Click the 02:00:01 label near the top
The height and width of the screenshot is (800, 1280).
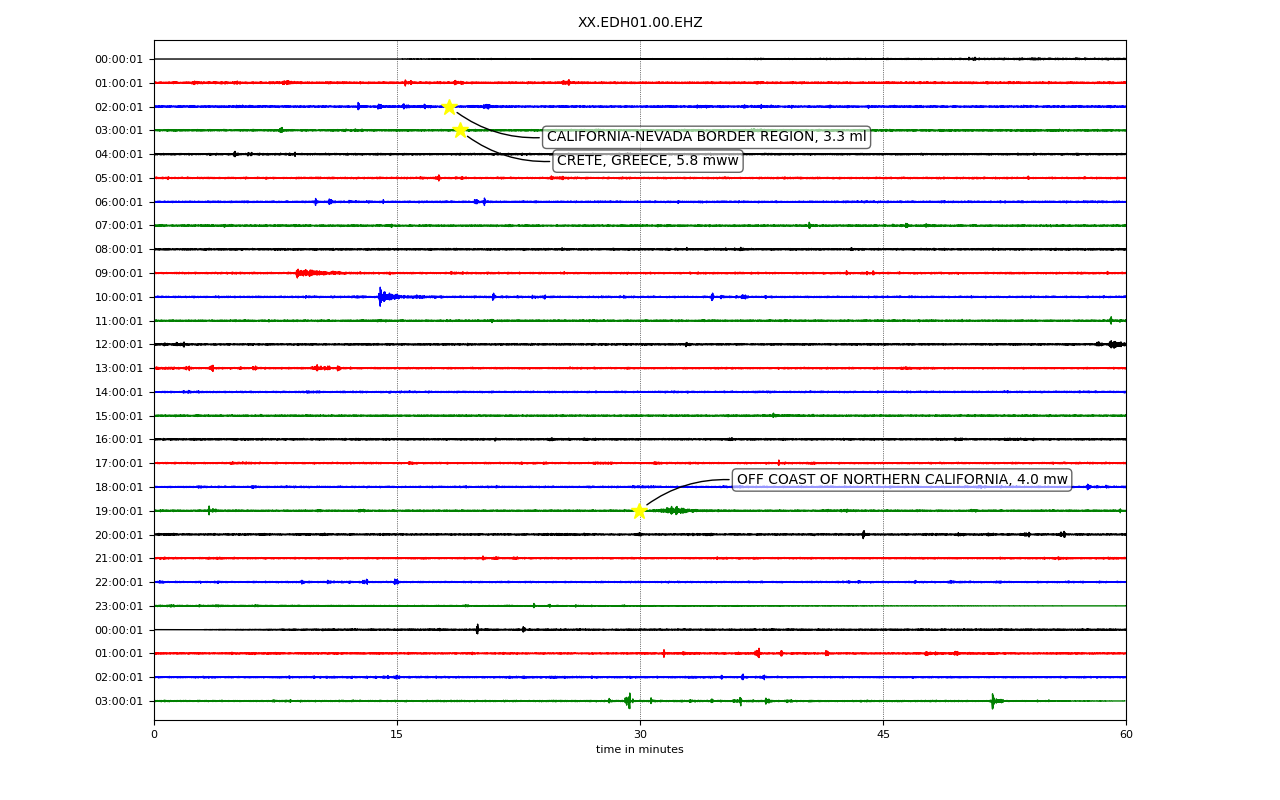pyautogui.click(x=119, y=107)
